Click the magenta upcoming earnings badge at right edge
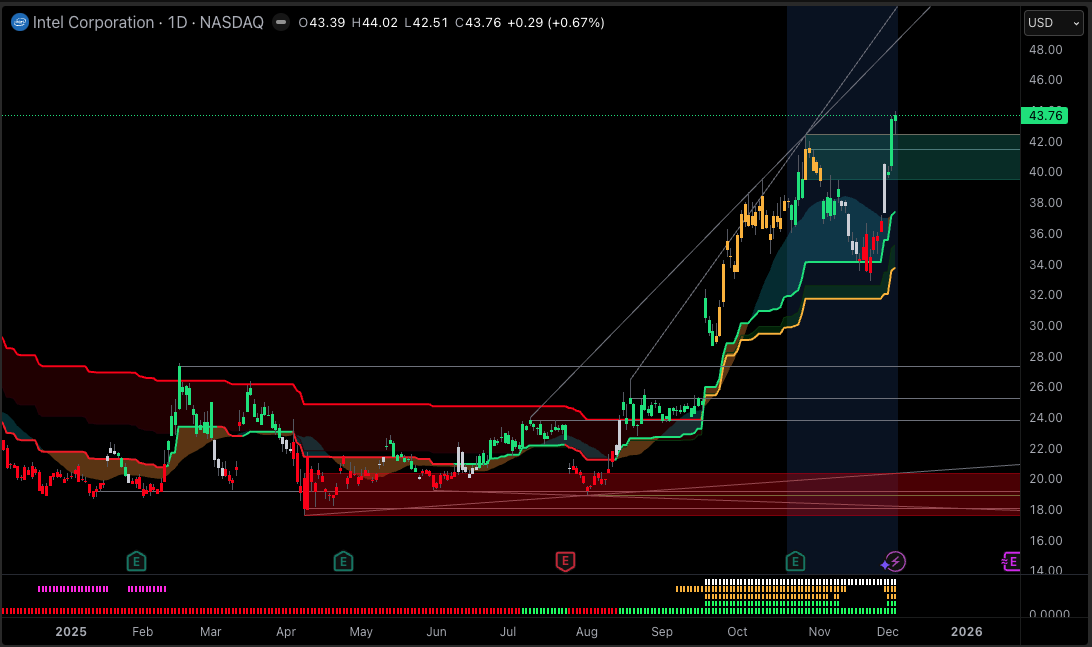Screen dimensions: 1092x647 1011,561
